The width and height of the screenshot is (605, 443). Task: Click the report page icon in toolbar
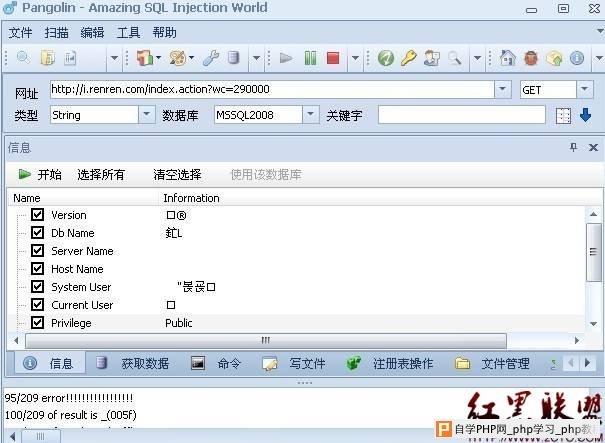click(70, 58)
